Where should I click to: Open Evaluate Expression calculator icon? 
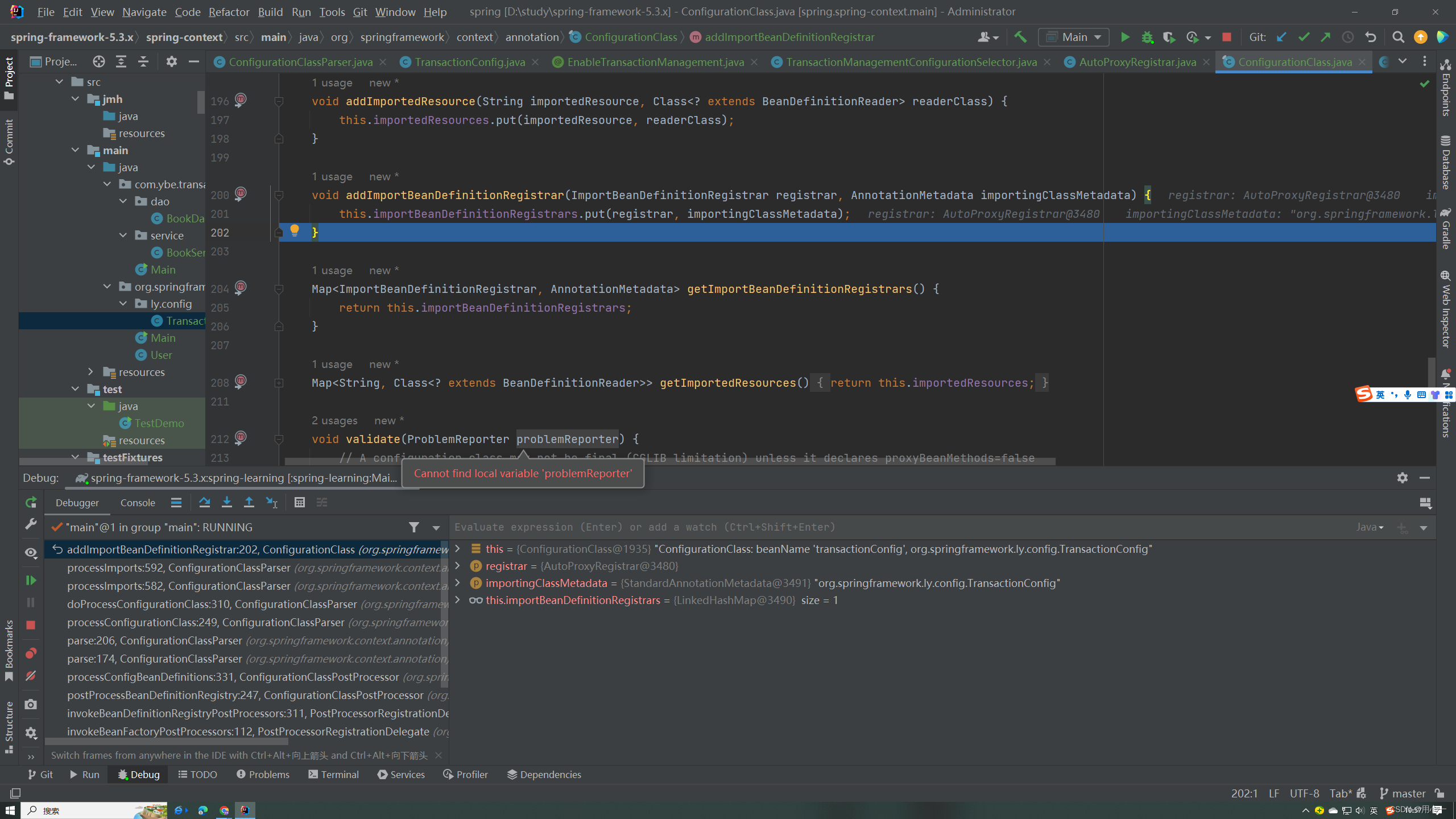[x=300, y=502]
